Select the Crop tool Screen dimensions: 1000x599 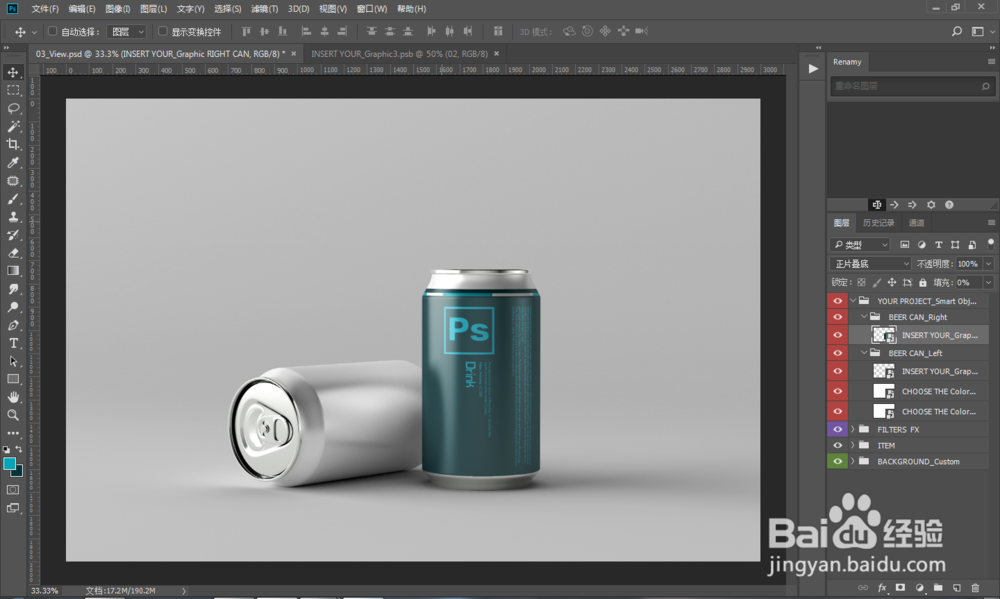(13, 144)
